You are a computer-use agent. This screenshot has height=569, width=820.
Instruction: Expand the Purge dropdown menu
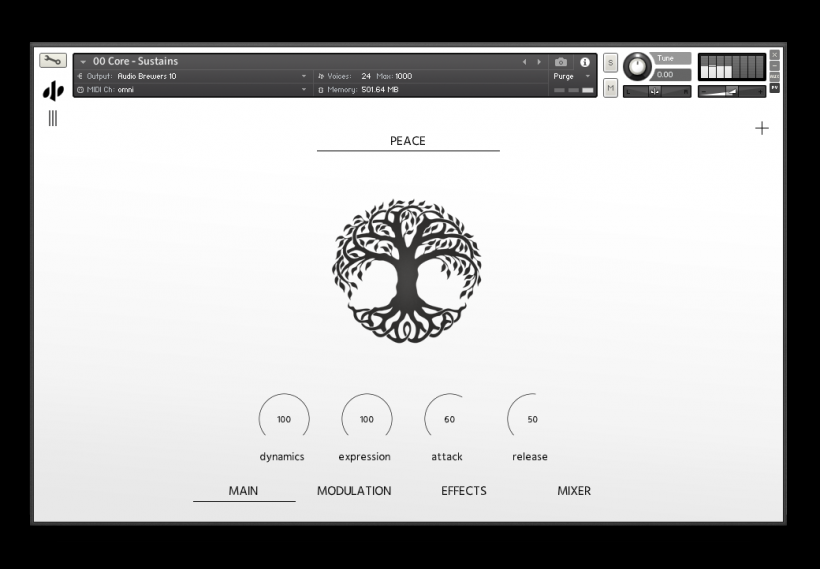[573, 76]
